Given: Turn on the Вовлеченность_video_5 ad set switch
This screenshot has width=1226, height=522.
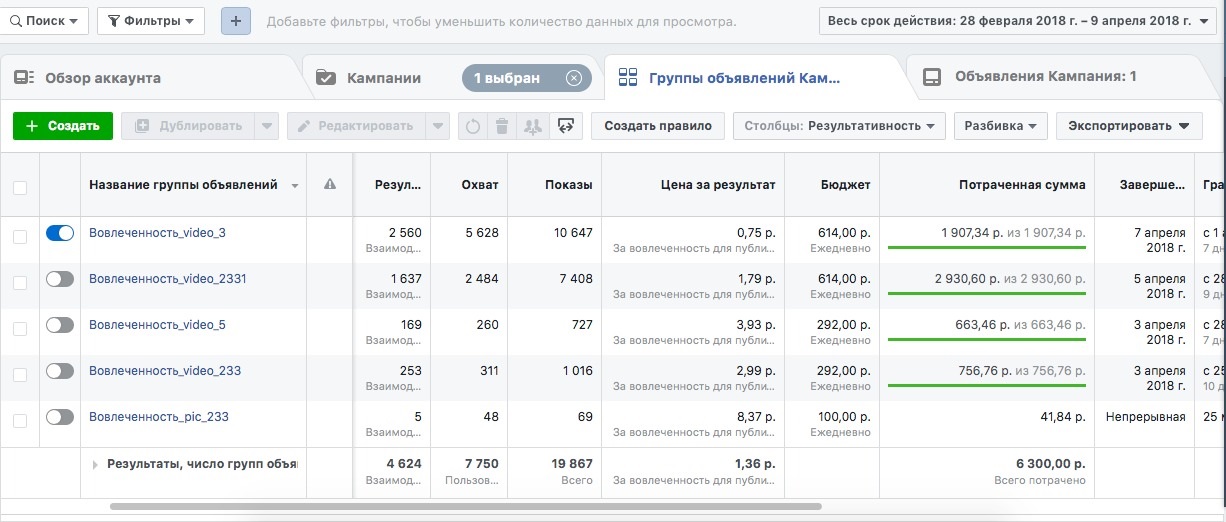Looking at the screenshot, I should [60, 325].
